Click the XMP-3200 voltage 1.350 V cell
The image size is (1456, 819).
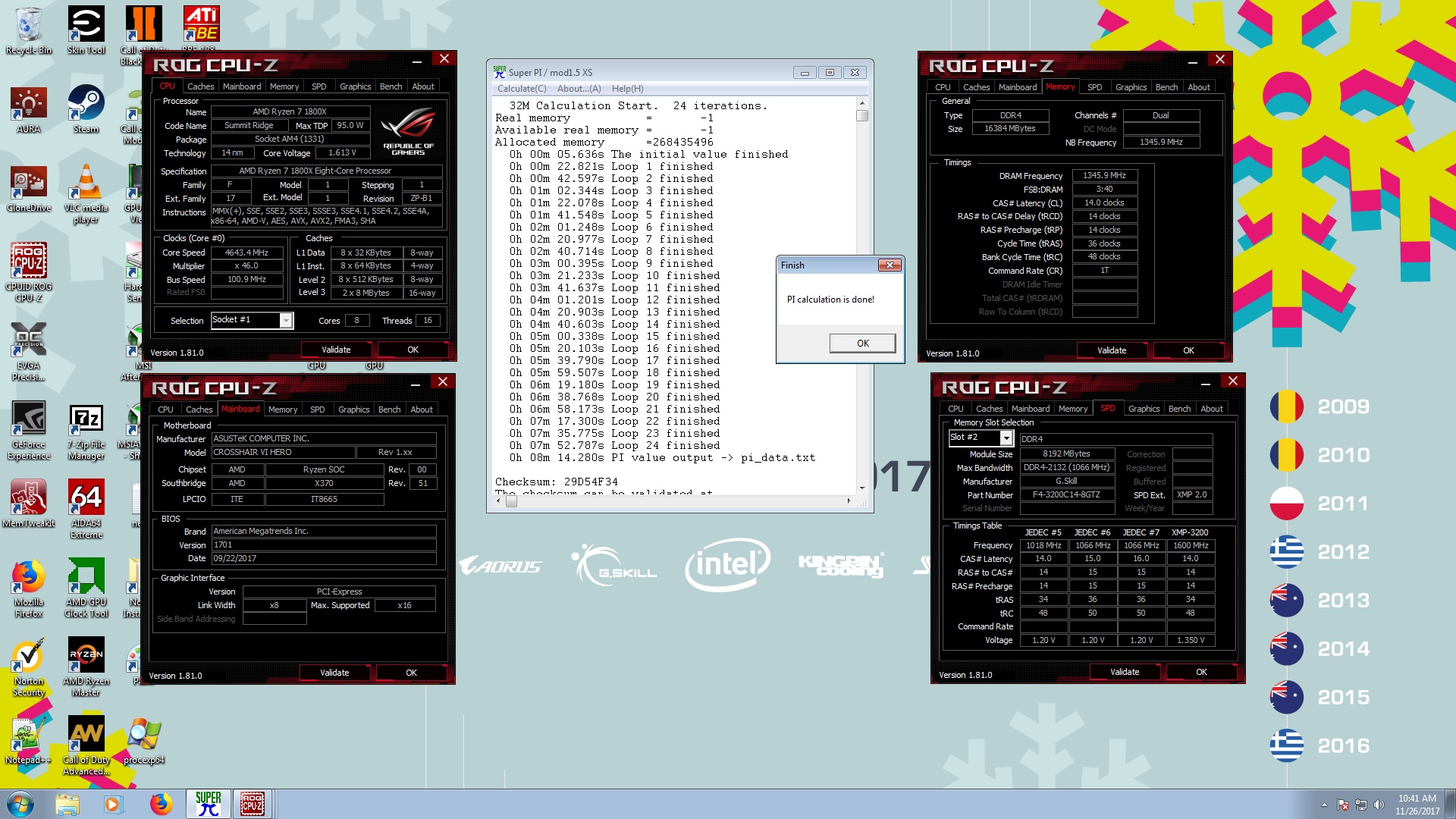tap(1191, 640)
